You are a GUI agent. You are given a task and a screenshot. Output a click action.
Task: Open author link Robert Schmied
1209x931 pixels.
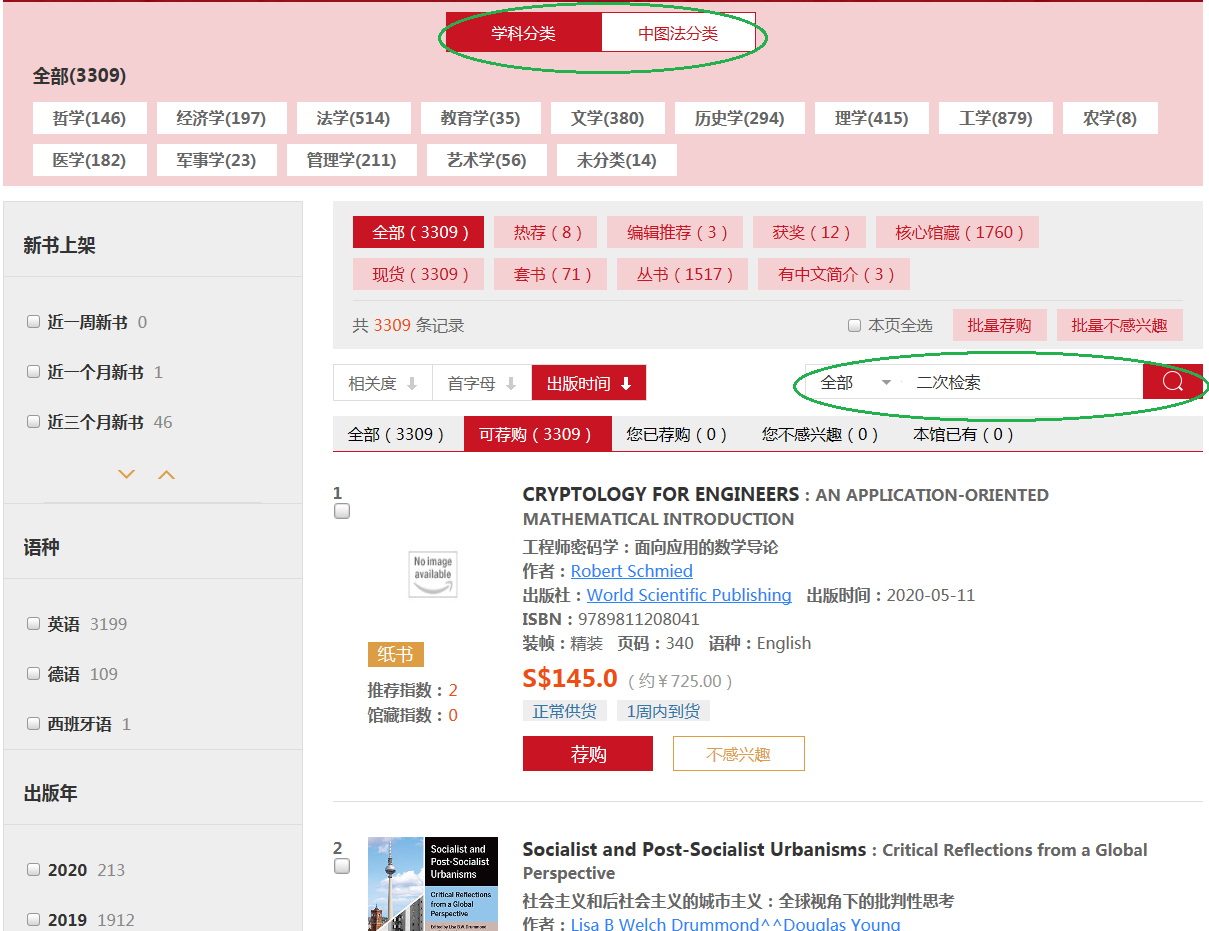coord(631,571)
